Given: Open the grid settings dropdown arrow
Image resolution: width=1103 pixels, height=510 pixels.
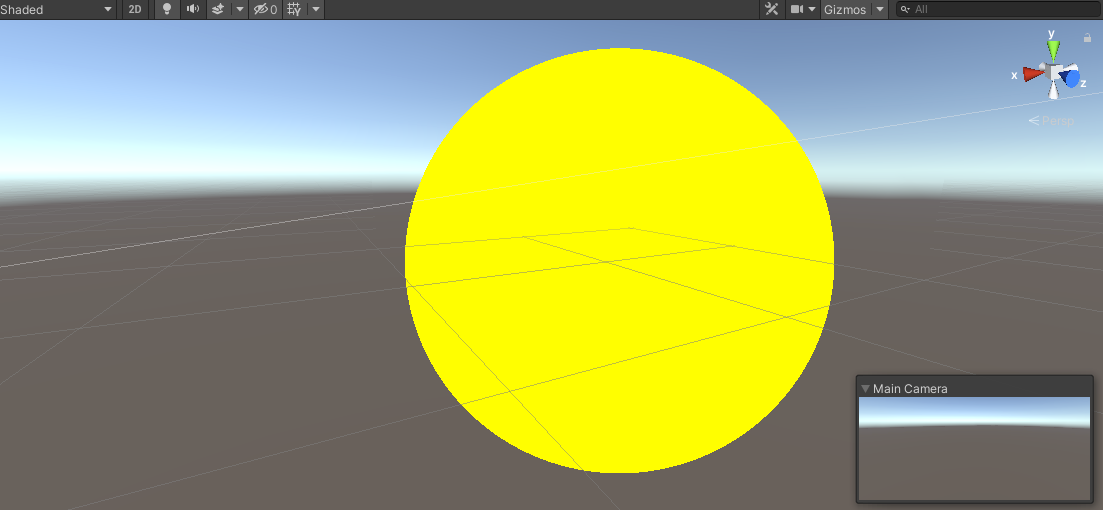Looking at the screenshot, I should (x=316, y=9).
